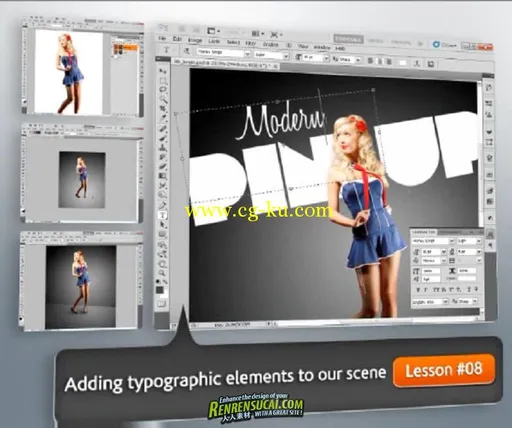Align text right in options bar
Screen dimensions: 512x428
[x=389, y=62]
